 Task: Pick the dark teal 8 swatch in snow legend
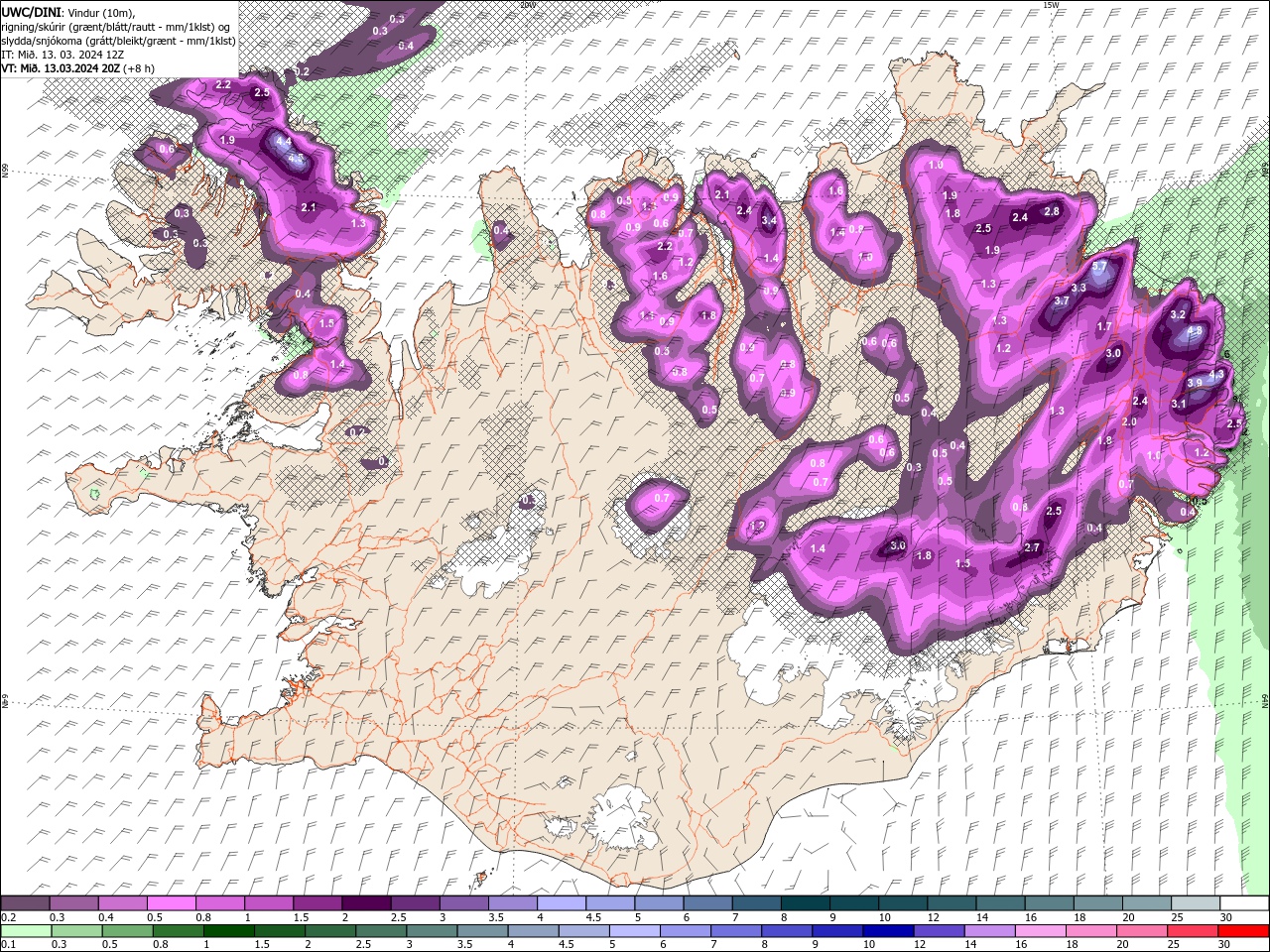point(805,902)
